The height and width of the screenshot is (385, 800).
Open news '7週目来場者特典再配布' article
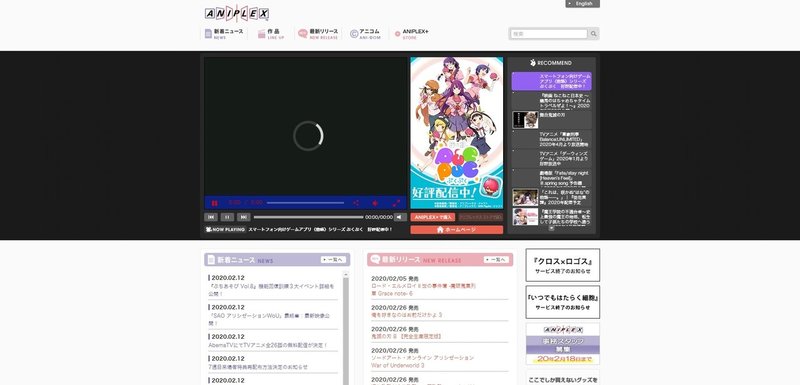tap(258, 367)
